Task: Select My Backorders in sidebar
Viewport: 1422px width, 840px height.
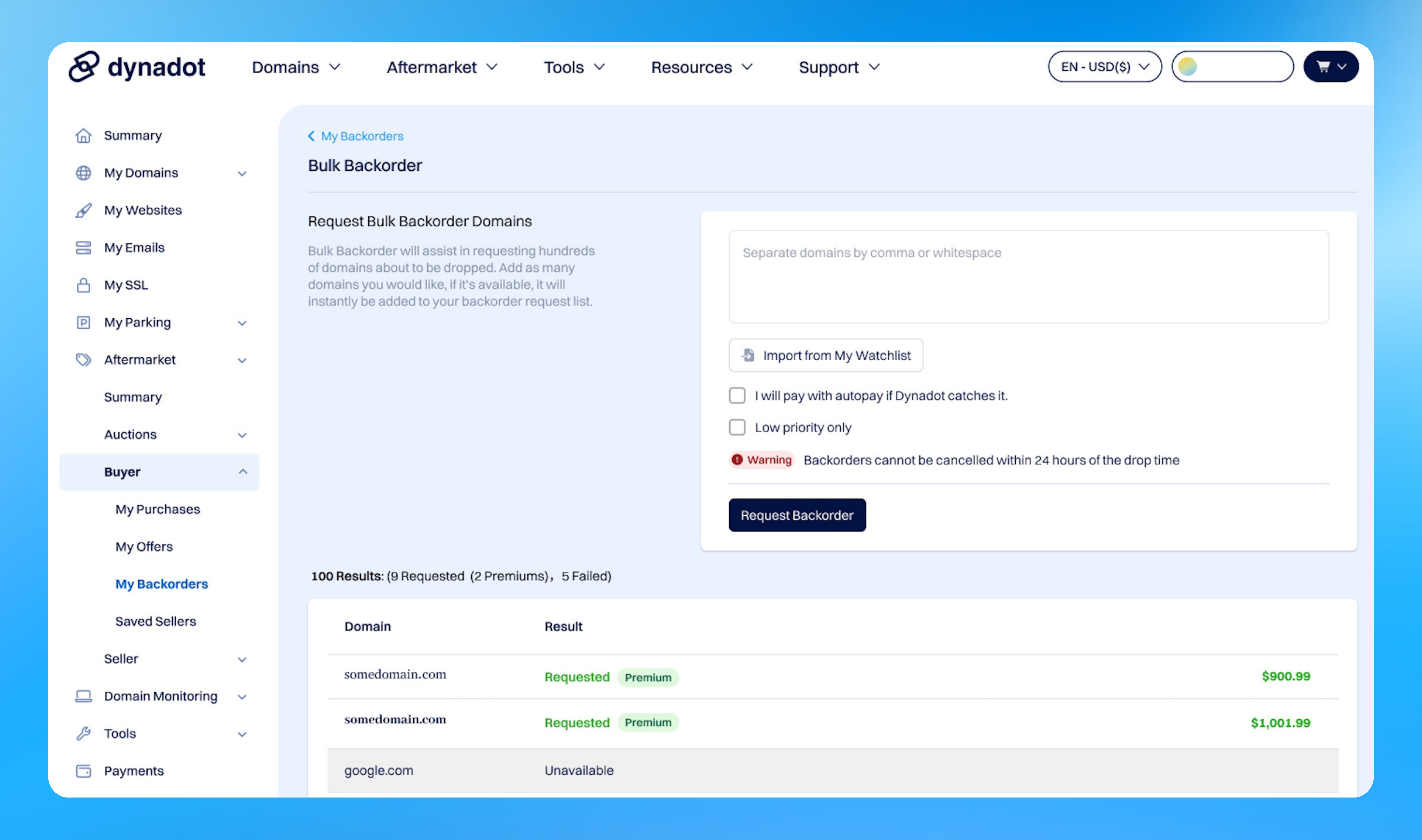Action: tap(161, 584)
